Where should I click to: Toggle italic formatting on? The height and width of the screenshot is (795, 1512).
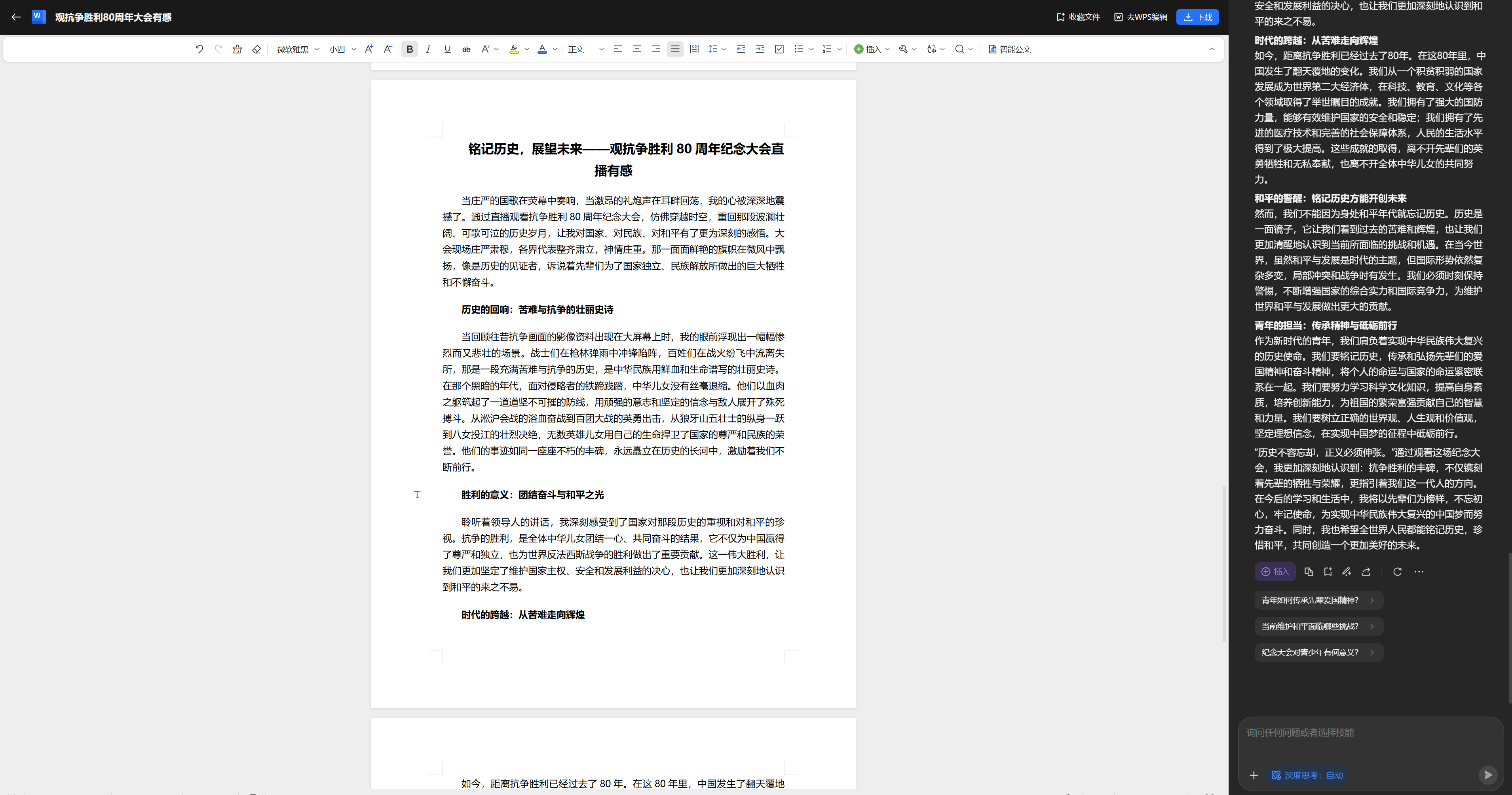click(x=428, y=49)
